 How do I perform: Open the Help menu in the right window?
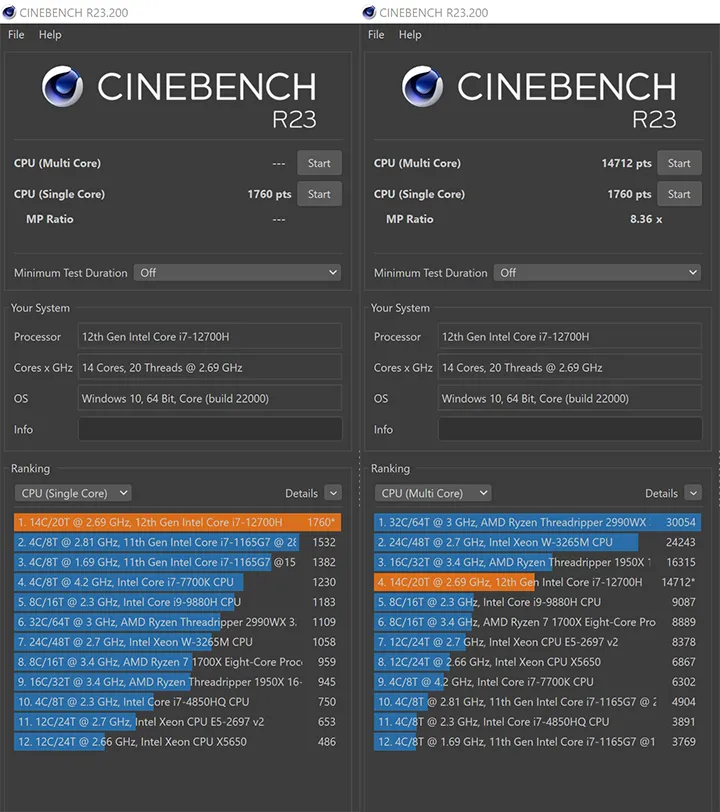[x=410, y=35]
